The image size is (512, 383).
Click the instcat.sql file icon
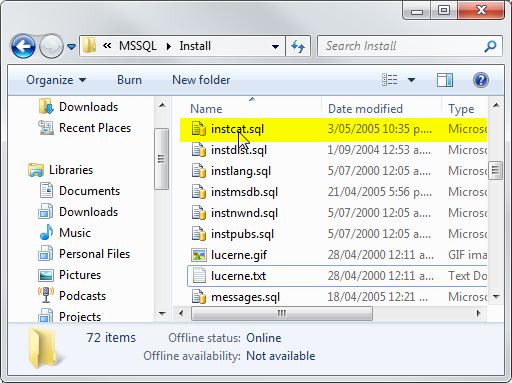coord(199,129)
